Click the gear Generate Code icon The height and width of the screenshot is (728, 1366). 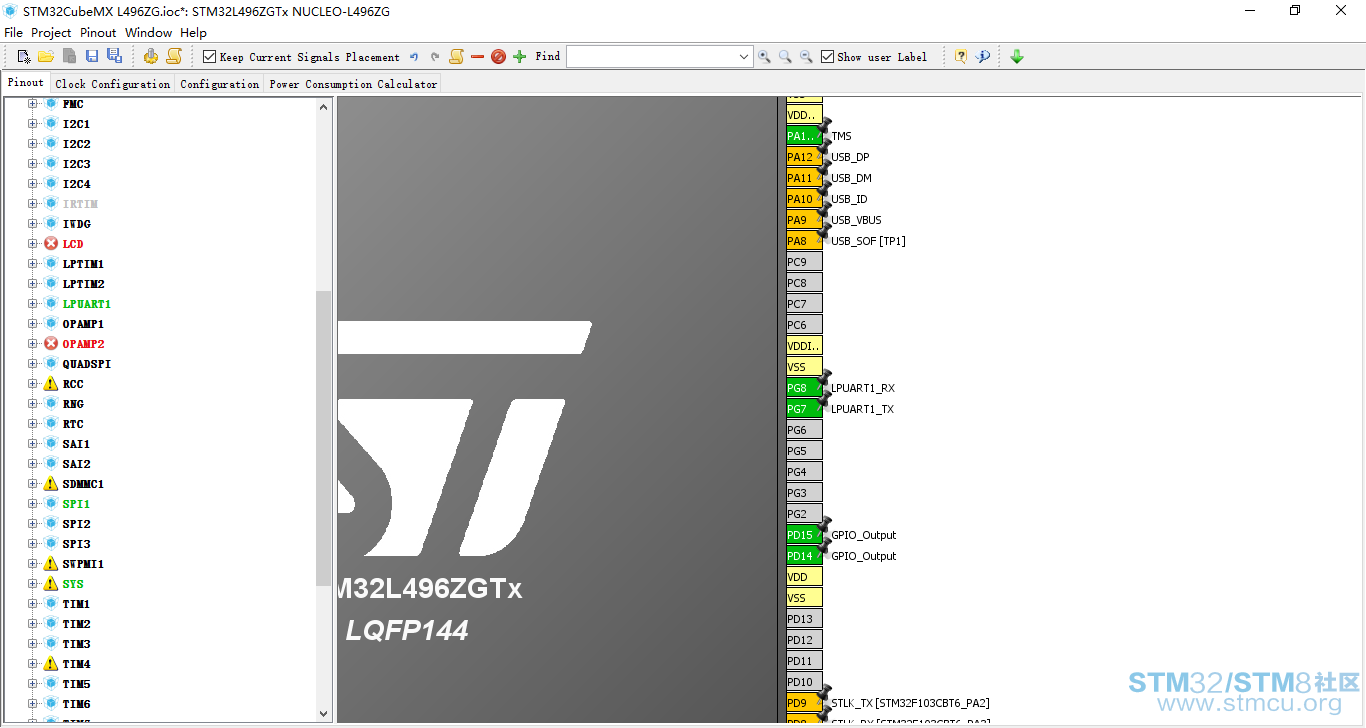pos(151,57)
